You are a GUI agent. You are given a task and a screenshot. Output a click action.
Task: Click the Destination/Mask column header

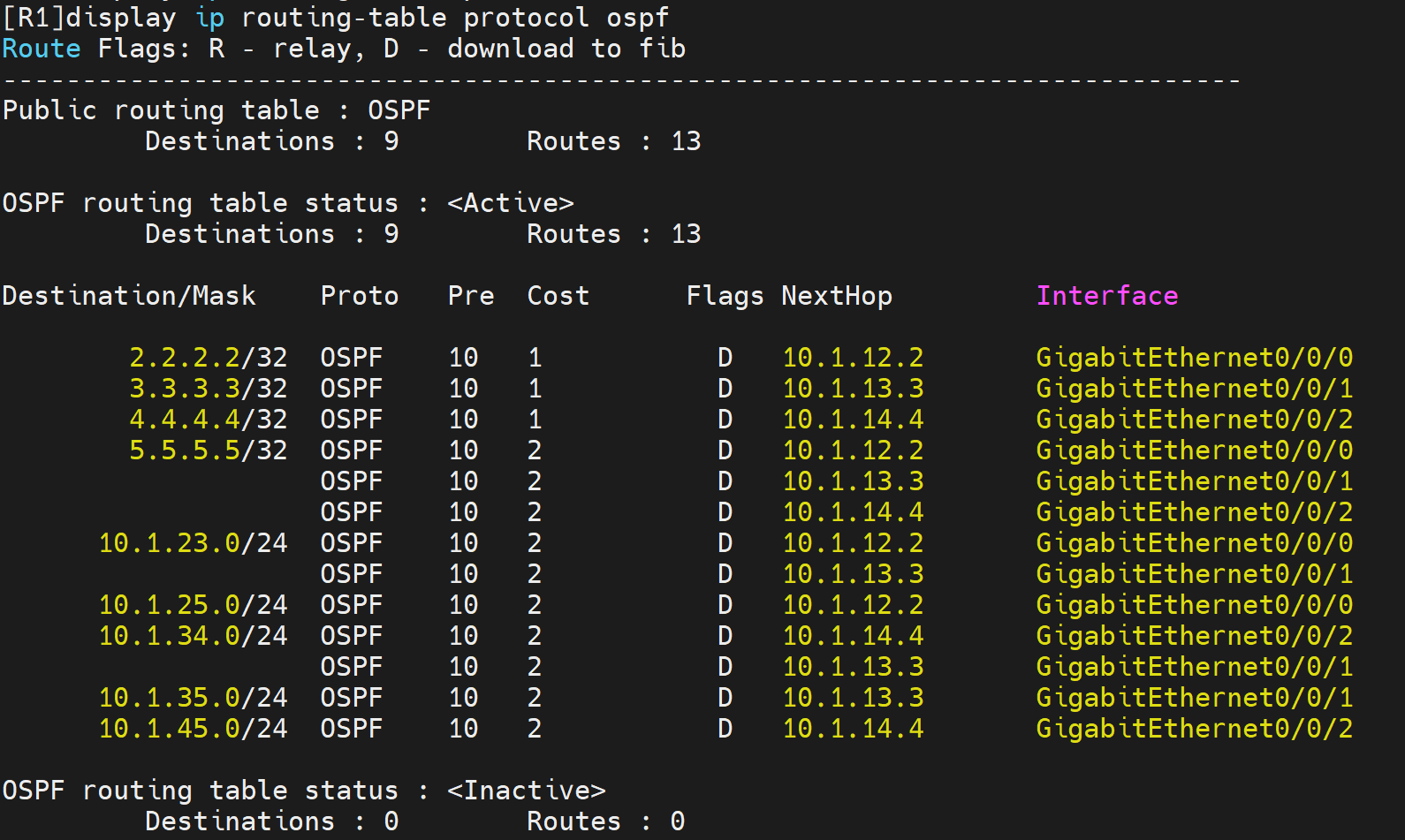point(129,296)
